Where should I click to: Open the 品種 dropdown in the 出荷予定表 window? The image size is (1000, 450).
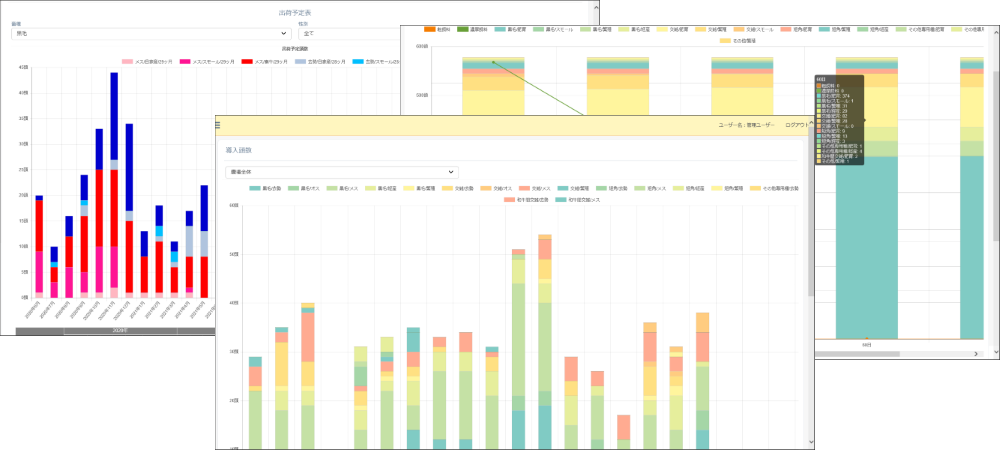pyautogui.click(x=151, y=33)
